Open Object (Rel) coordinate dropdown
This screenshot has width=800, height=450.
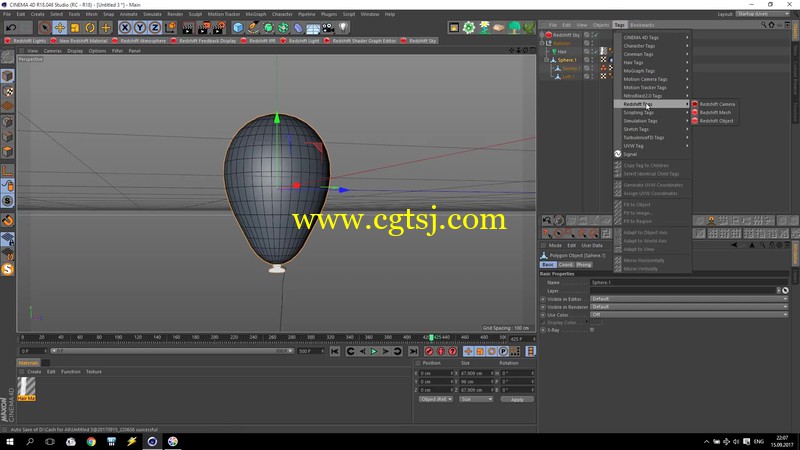tap(436, 399)
